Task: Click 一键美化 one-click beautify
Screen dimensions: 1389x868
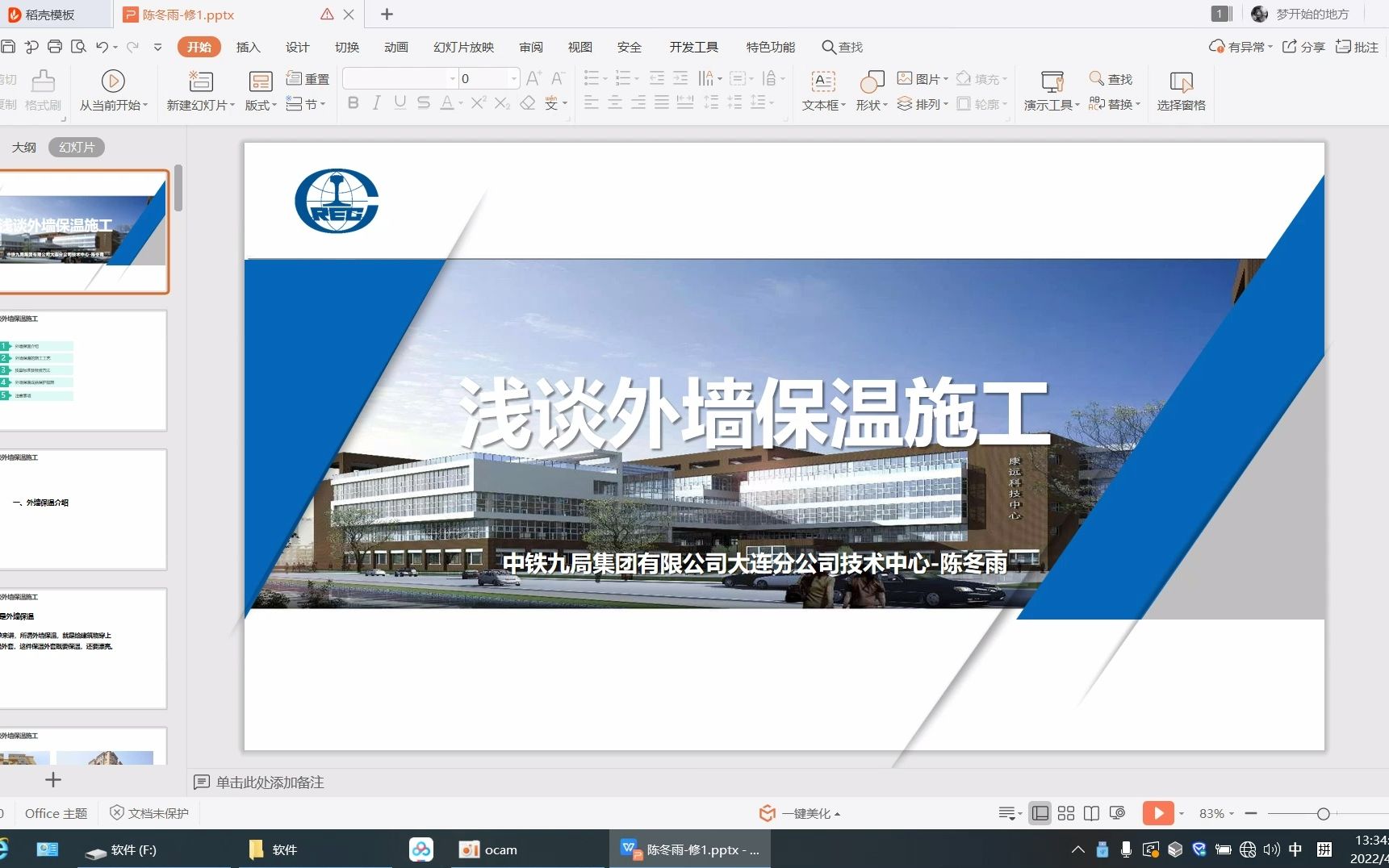Action: [799, 813]
